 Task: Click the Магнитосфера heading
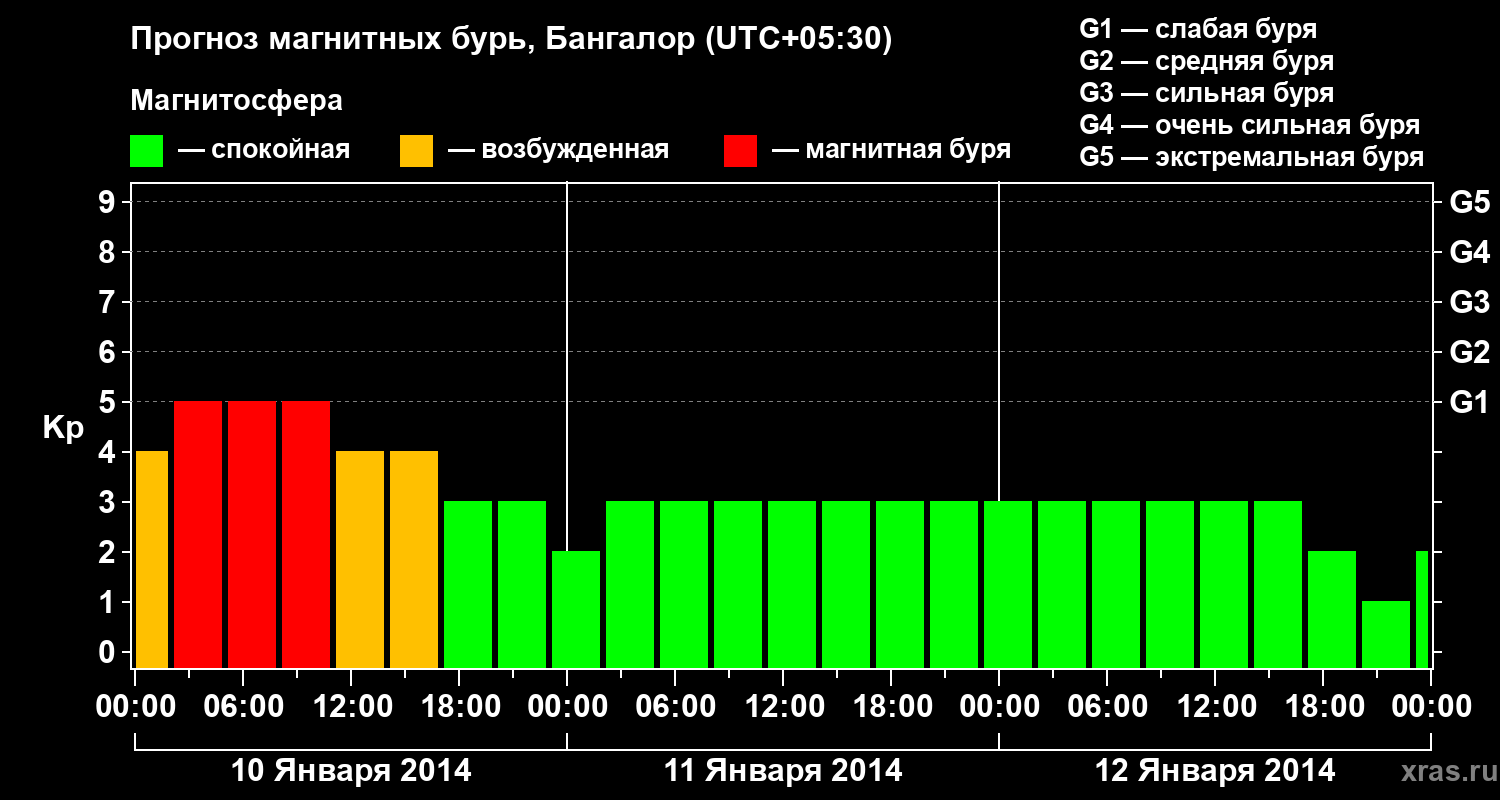tap(237, 101)
